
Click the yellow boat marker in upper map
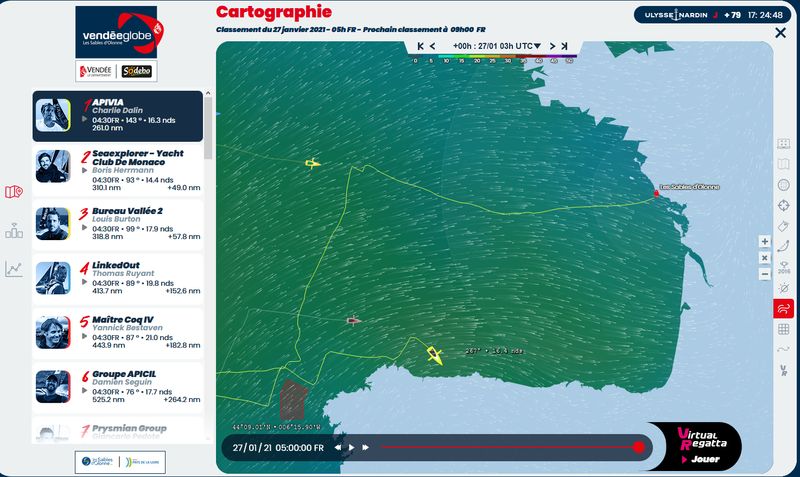tap(313, 163)
